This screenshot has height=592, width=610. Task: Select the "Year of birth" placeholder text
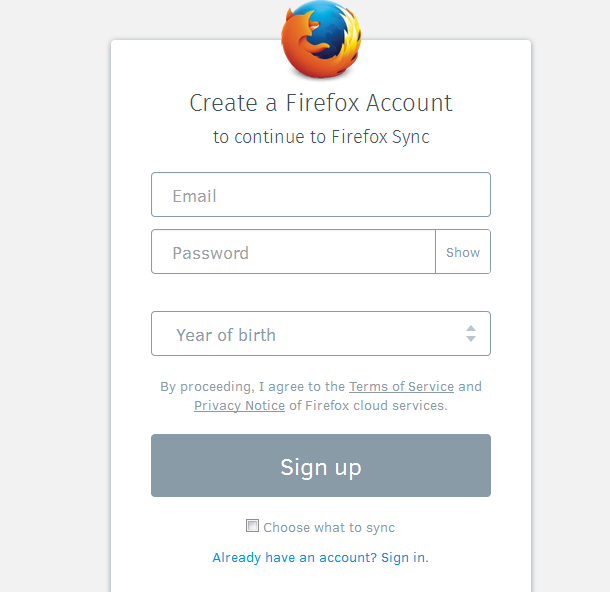[x=226, y=335]
